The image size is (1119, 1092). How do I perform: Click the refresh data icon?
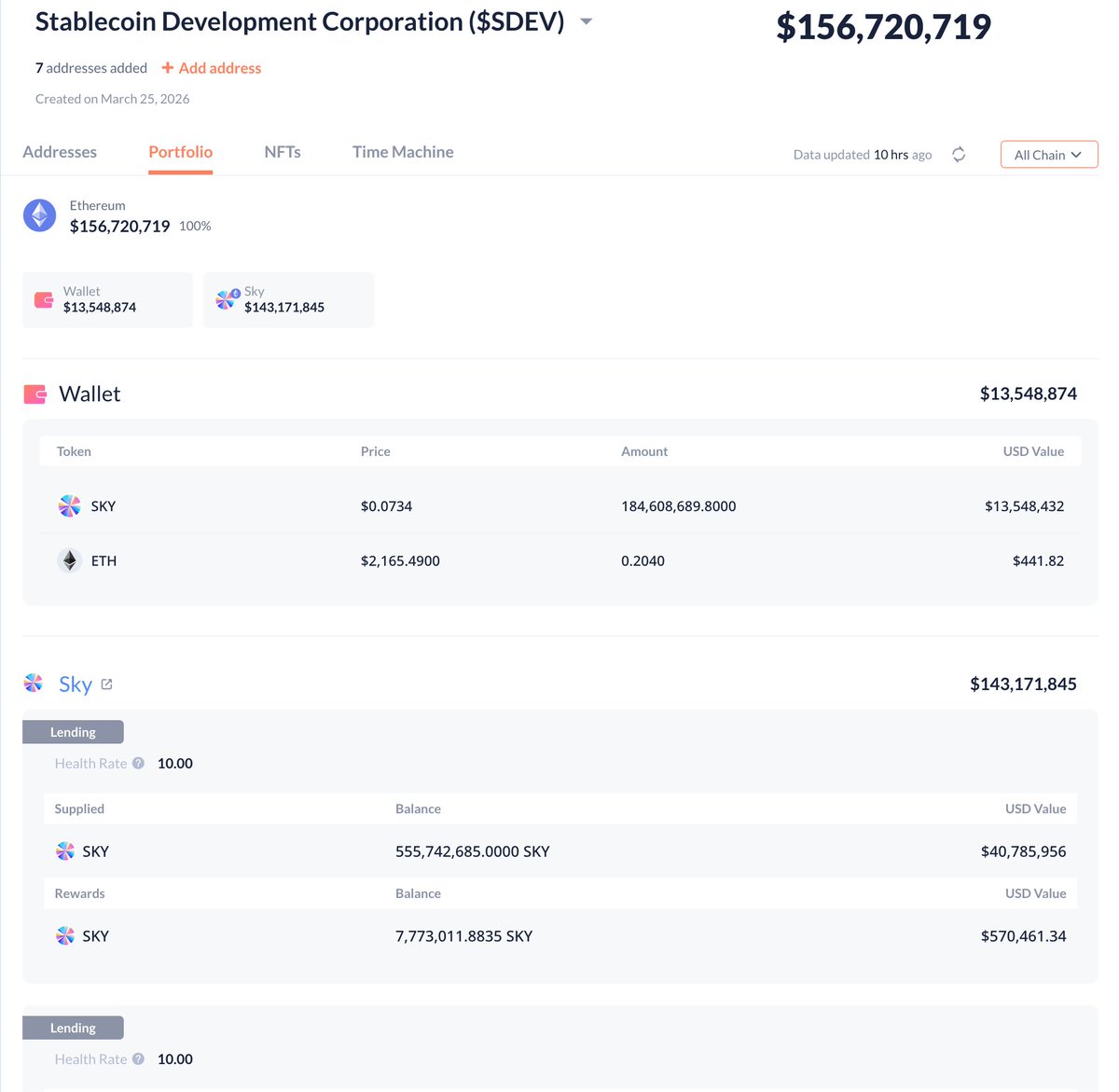click(x=959, y=155)
